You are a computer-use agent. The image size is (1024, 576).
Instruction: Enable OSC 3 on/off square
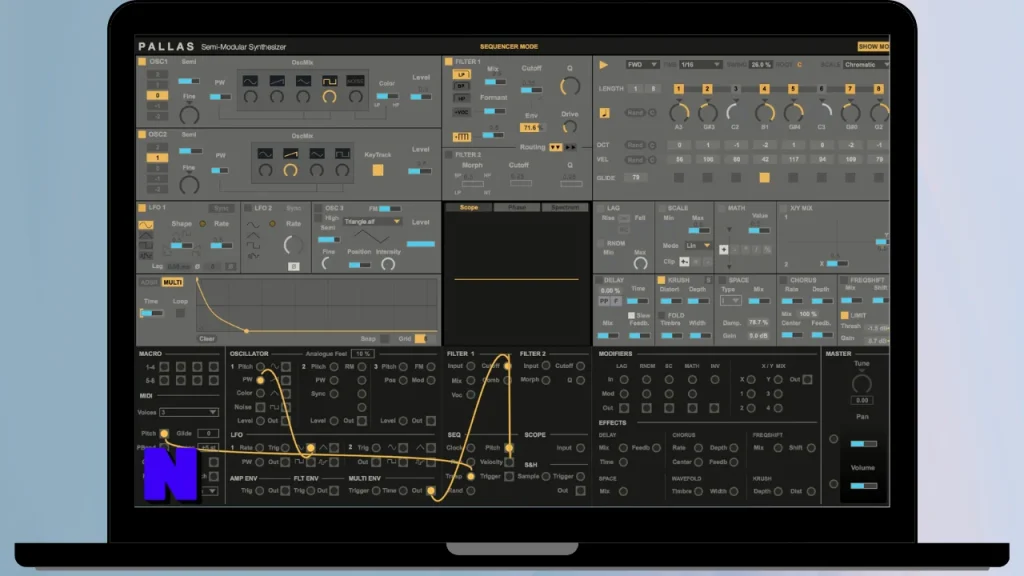(x=318, y=208)
